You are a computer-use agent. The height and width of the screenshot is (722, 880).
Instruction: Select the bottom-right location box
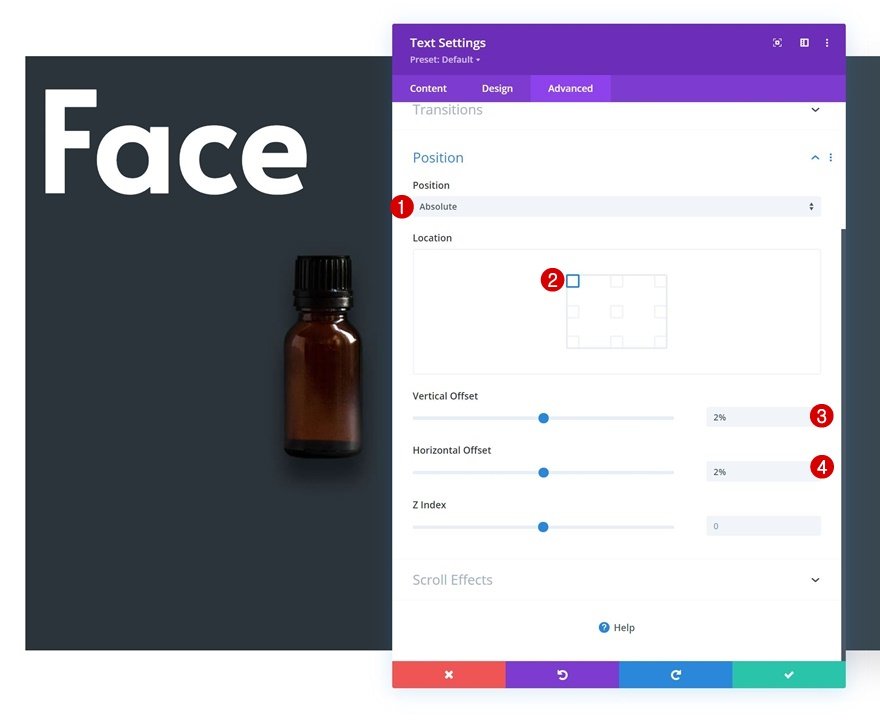[x=661, y=341]
